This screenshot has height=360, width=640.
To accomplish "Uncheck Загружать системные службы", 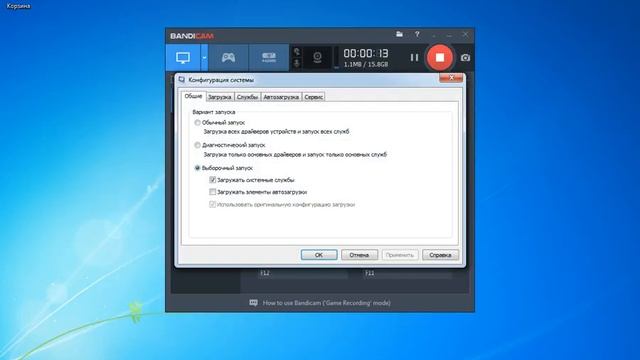I will 213,180.
